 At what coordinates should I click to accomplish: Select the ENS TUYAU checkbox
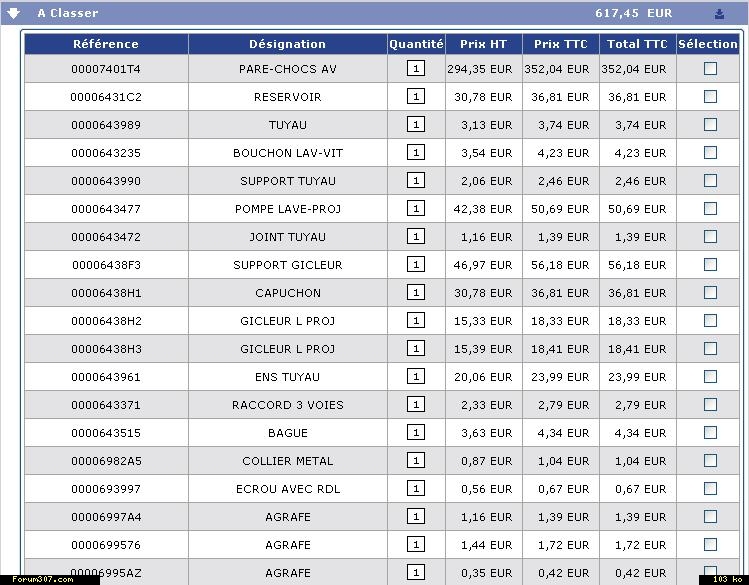point(710,376)
